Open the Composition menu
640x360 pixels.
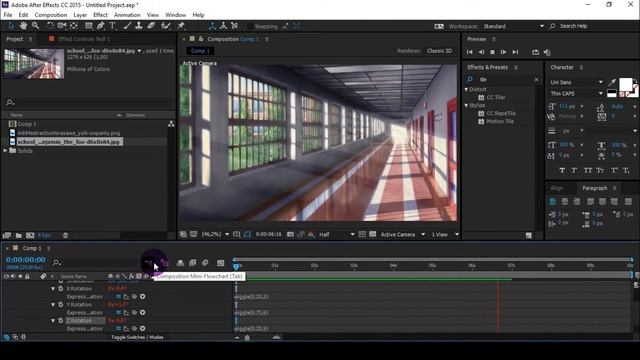(51, 15)
